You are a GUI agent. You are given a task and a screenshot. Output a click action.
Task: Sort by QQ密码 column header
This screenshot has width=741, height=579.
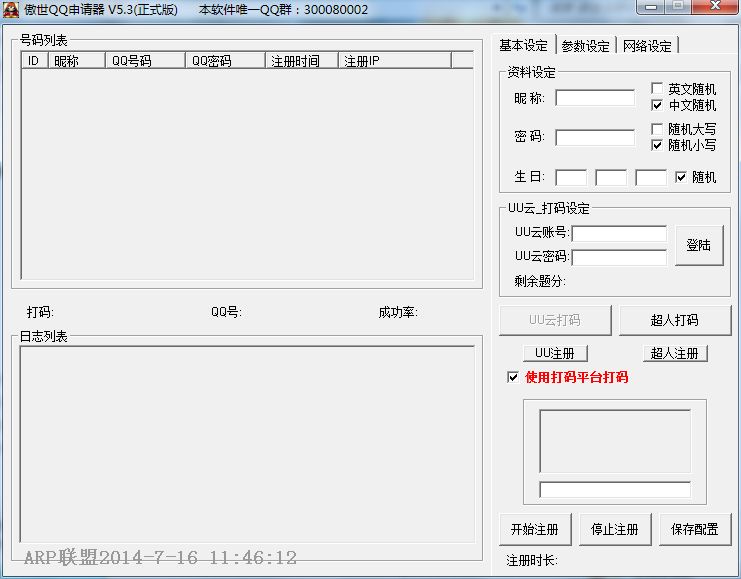pos(225,60)
